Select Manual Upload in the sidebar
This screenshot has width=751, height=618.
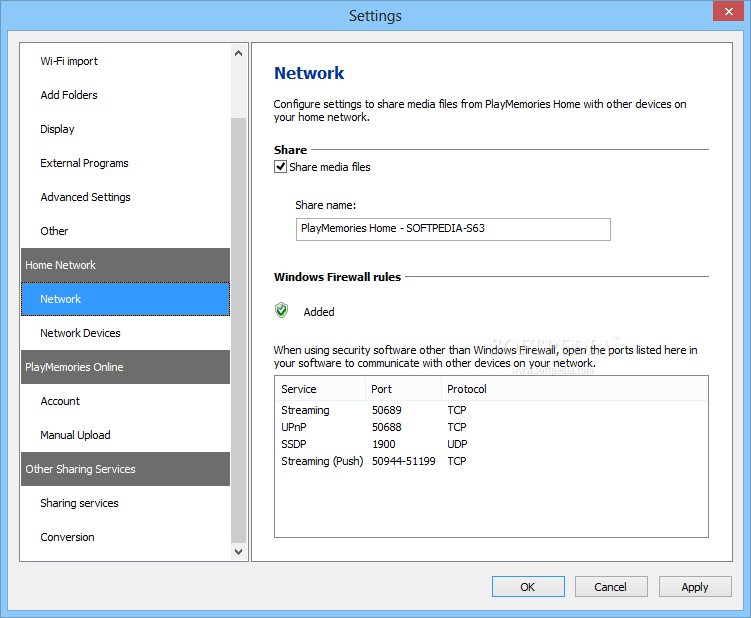(125, 435)
